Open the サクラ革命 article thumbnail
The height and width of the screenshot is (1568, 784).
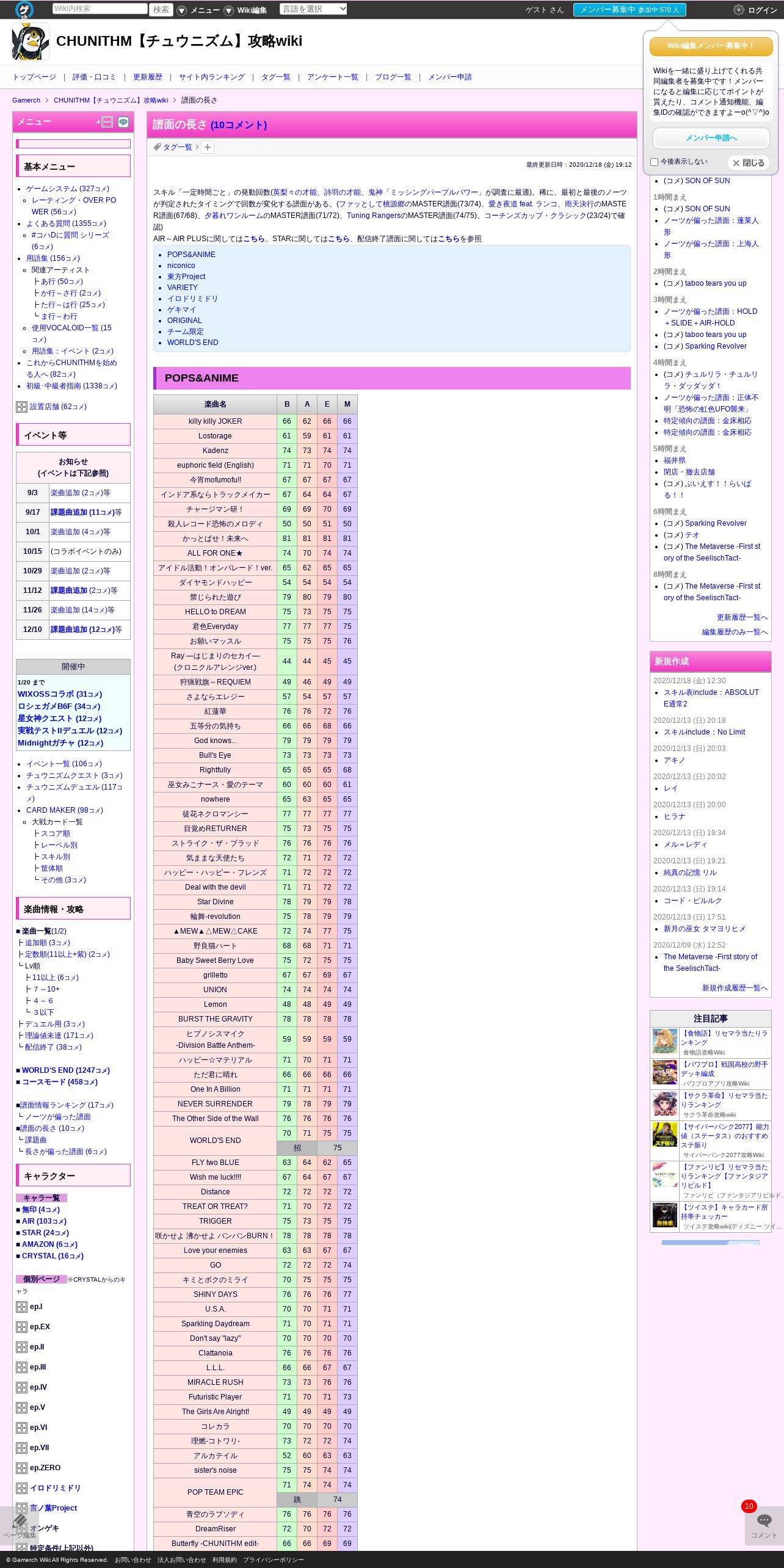point(665,1104)
